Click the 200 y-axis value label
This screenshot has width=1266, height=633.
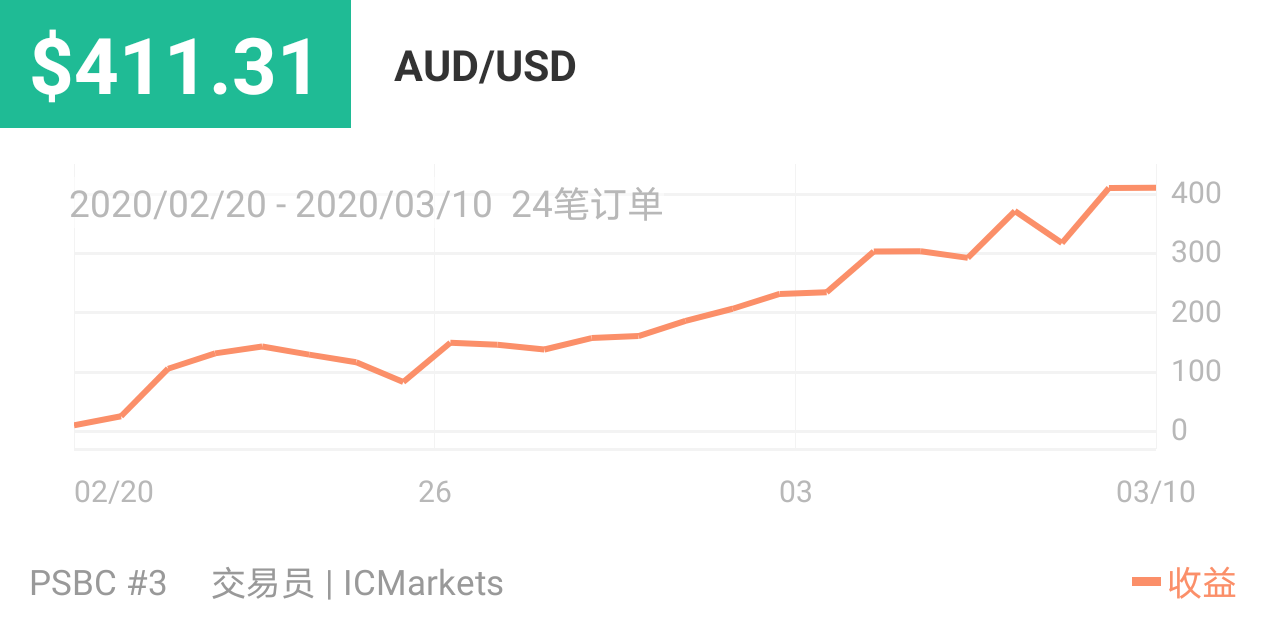pos(1196,312)
